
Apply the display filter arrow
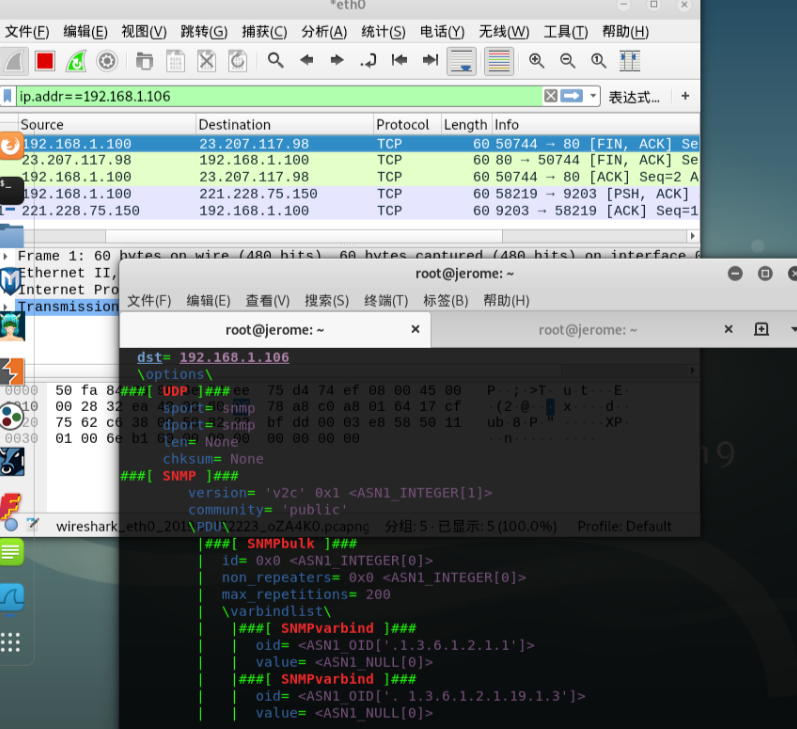click(572, 96)
